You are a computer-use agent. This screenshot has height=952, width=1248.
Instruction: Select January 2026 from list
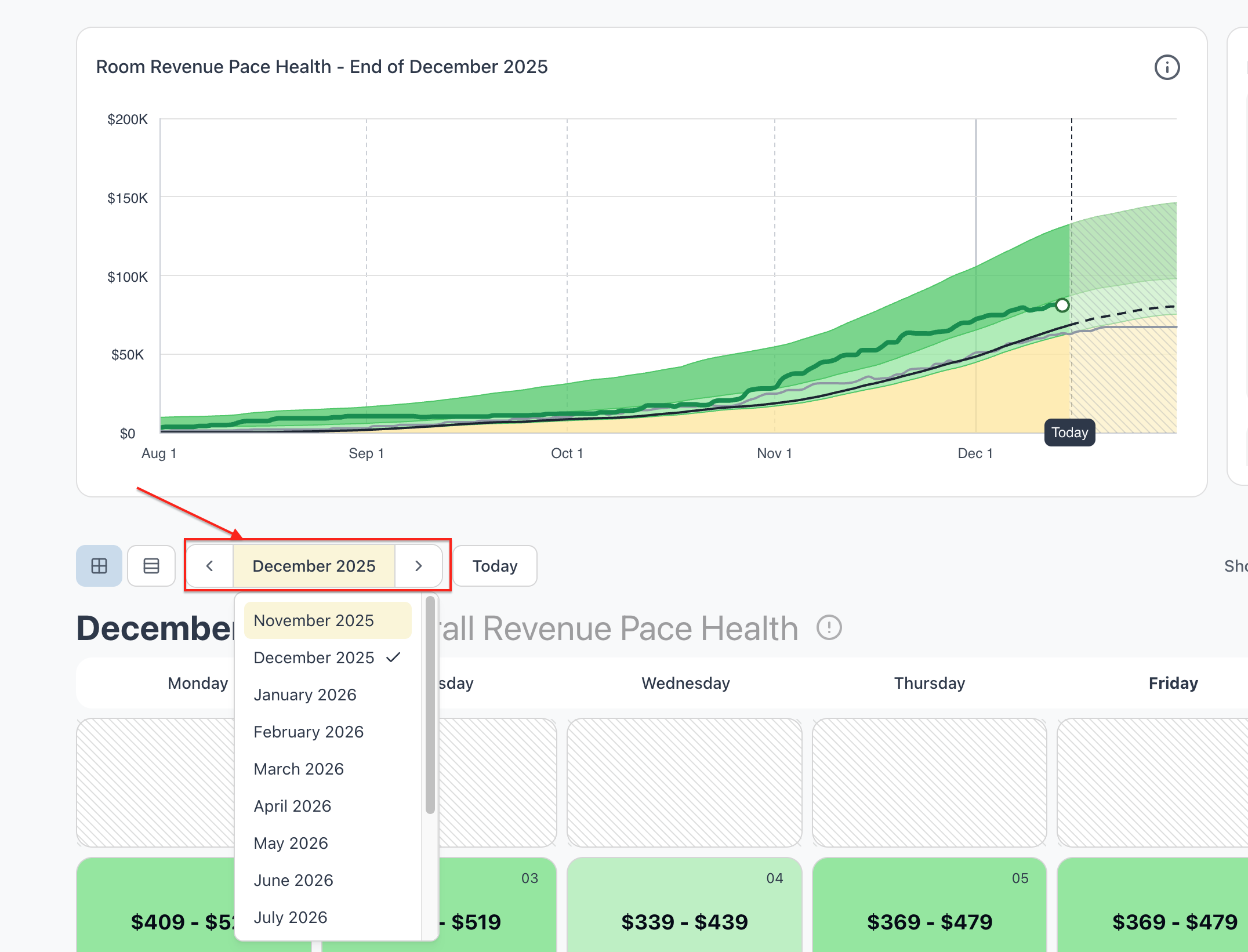[305, 695]
